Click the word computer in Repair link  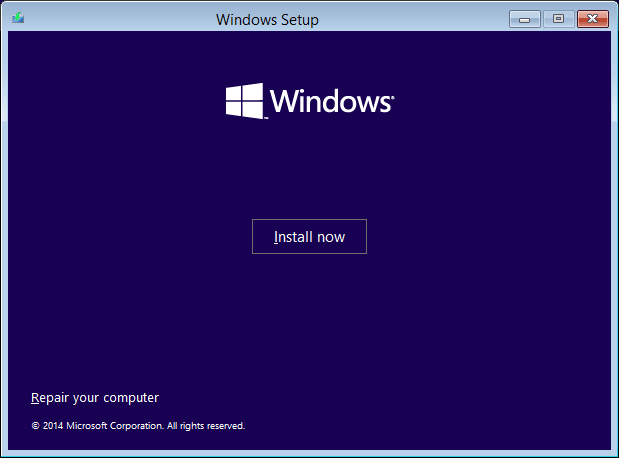coord(132,398)
